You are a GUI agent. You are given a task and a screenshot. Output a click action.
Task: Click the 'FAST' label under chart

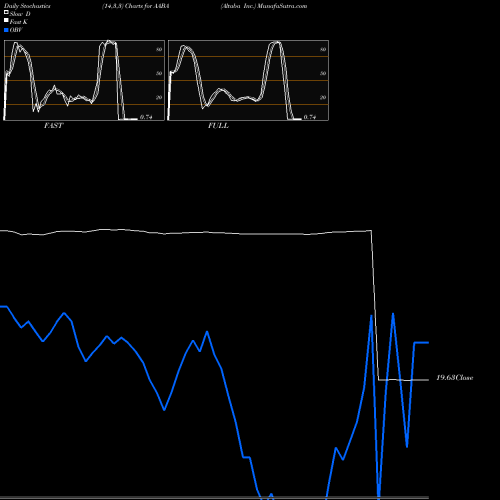53,126
